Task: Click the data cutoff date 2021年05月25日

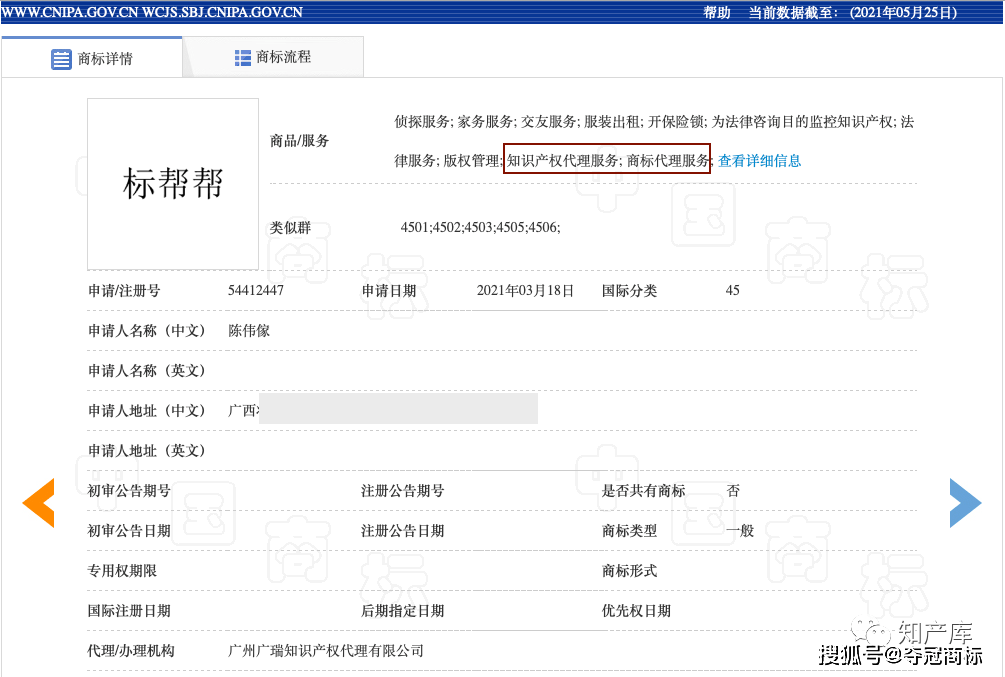Action: 903,12
